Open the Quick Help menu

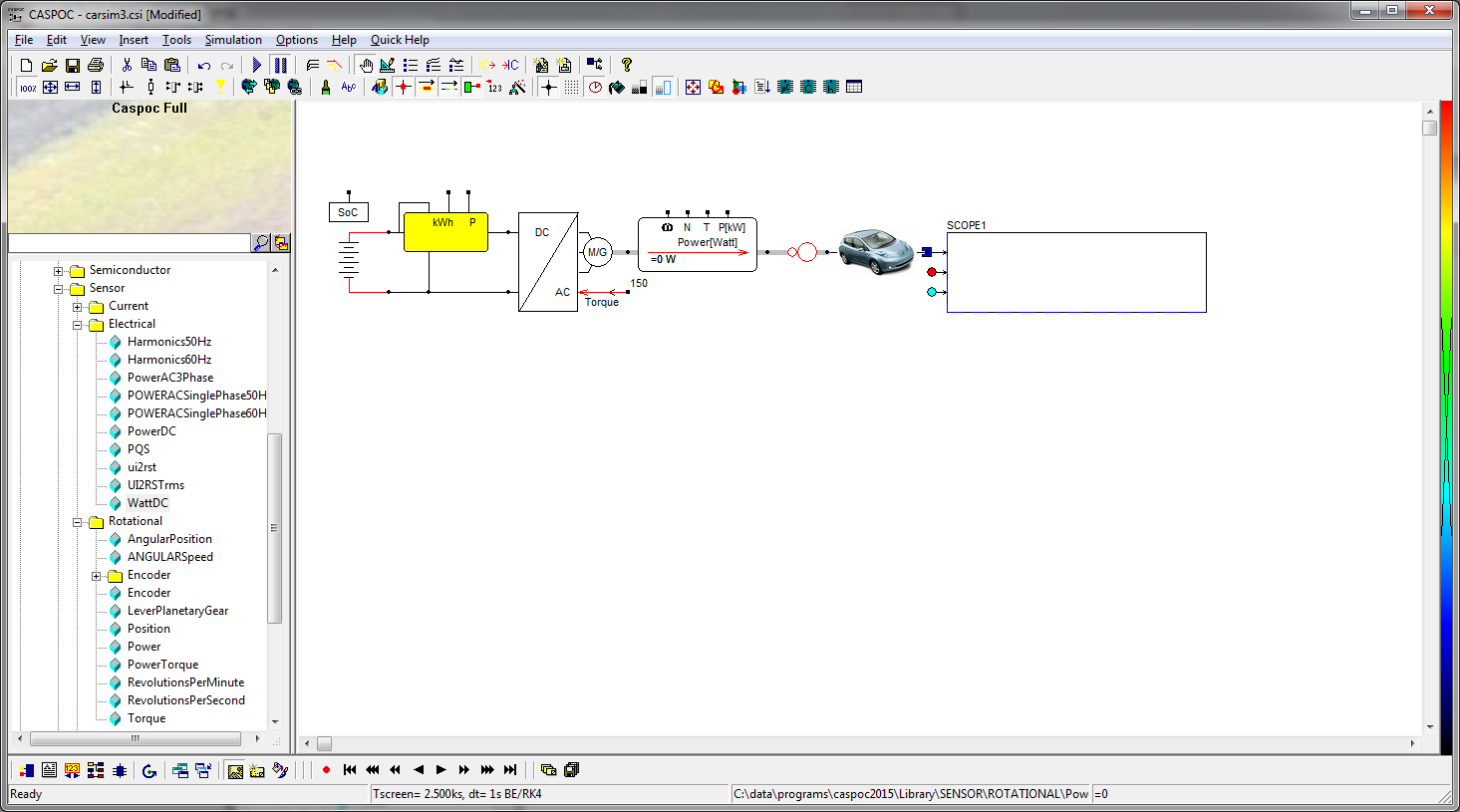(400, 40)
